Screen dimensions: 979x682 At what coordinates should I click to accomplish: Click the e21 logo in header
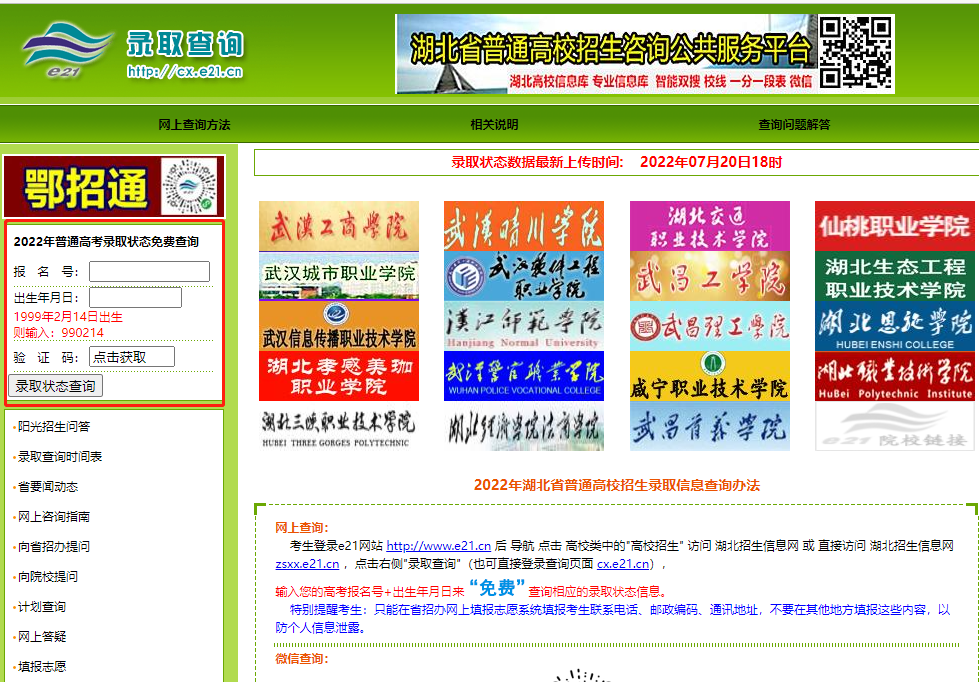(66, 52)
